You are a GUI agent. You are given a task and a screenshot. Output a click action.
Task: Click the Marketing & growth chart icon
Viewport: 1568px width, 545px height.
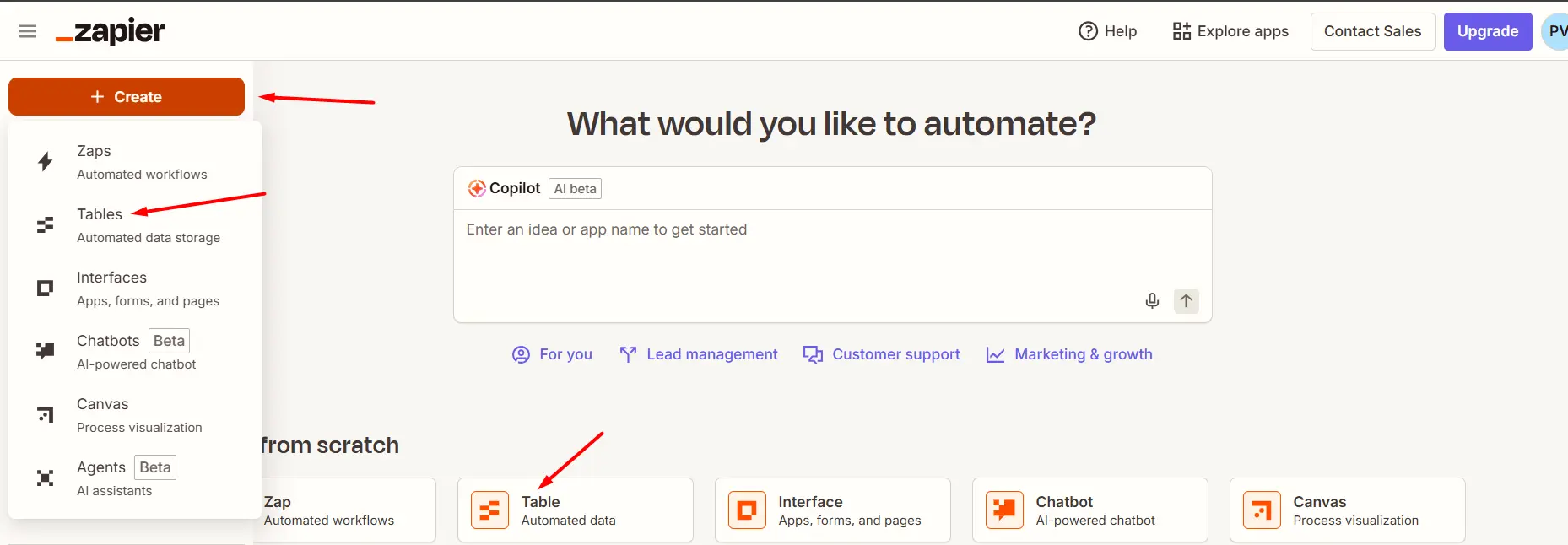(996, 354)
